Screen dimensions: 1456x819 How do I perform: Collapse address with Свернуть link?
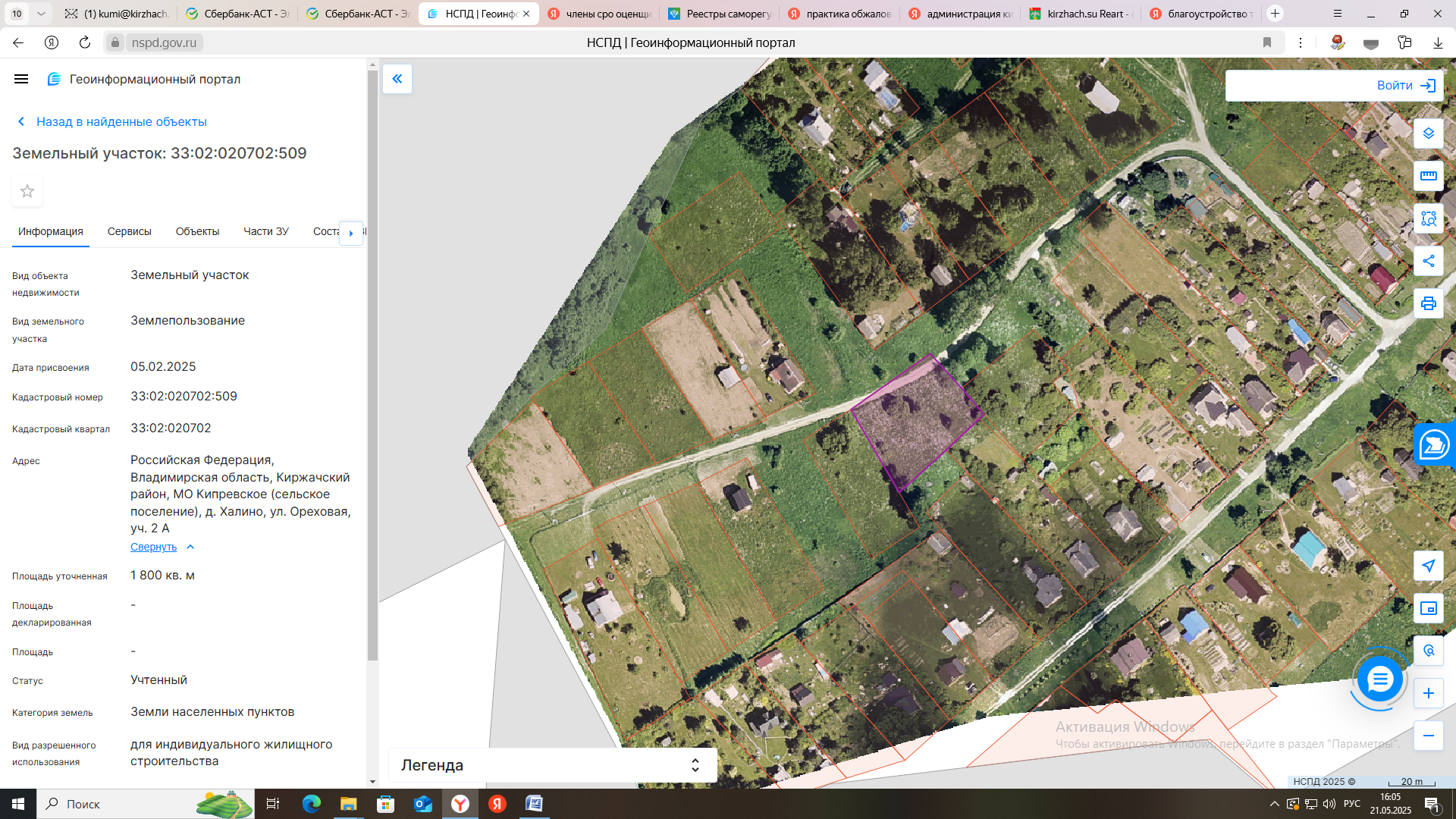[x=153, y=547]
